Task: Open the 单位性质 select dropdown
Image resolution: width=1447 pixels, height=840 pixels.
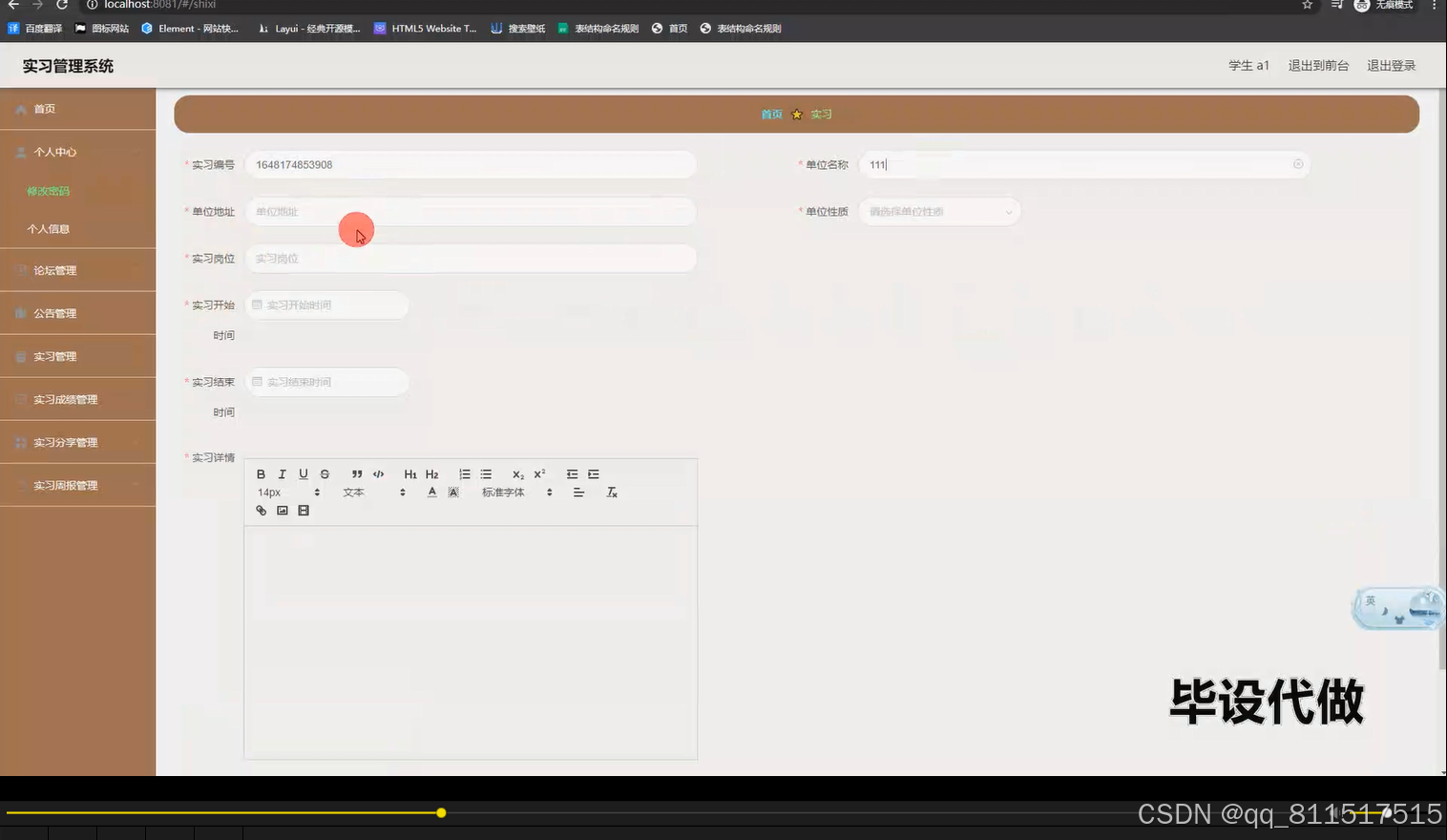Action: [x=939, y=212]
